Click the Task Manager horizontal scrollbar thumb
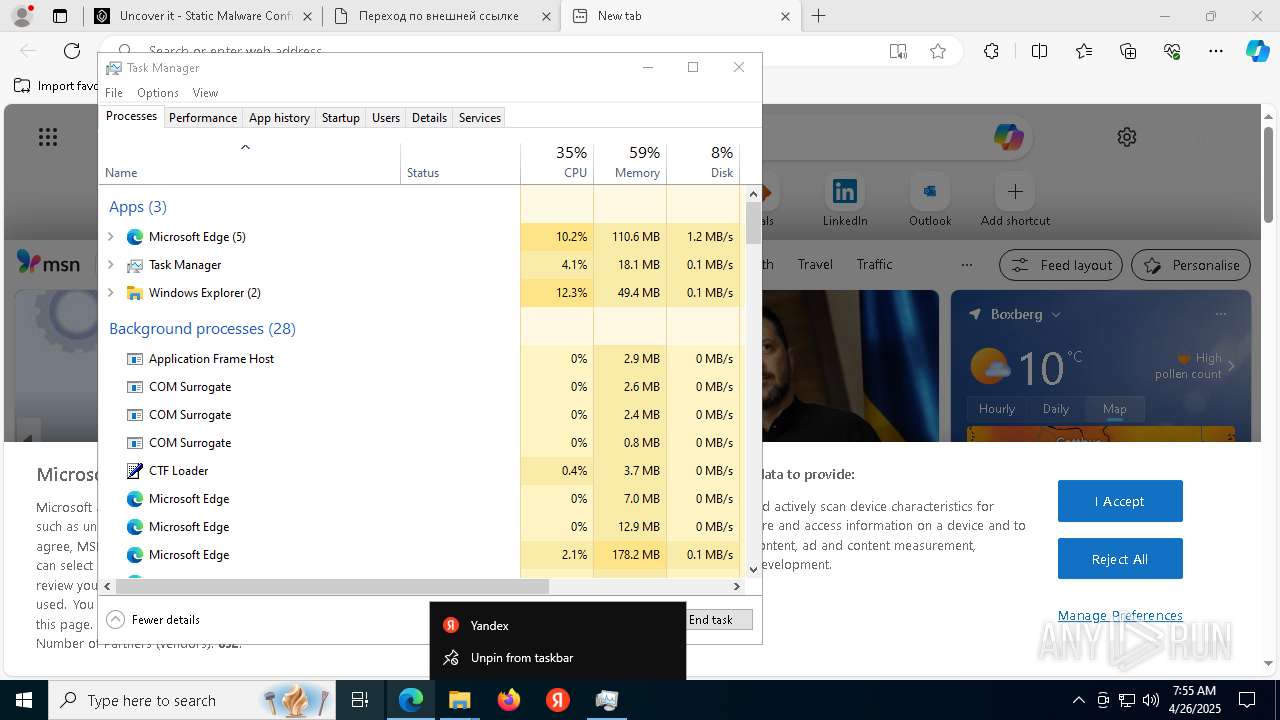1280x720 pixels. [332, 586]
